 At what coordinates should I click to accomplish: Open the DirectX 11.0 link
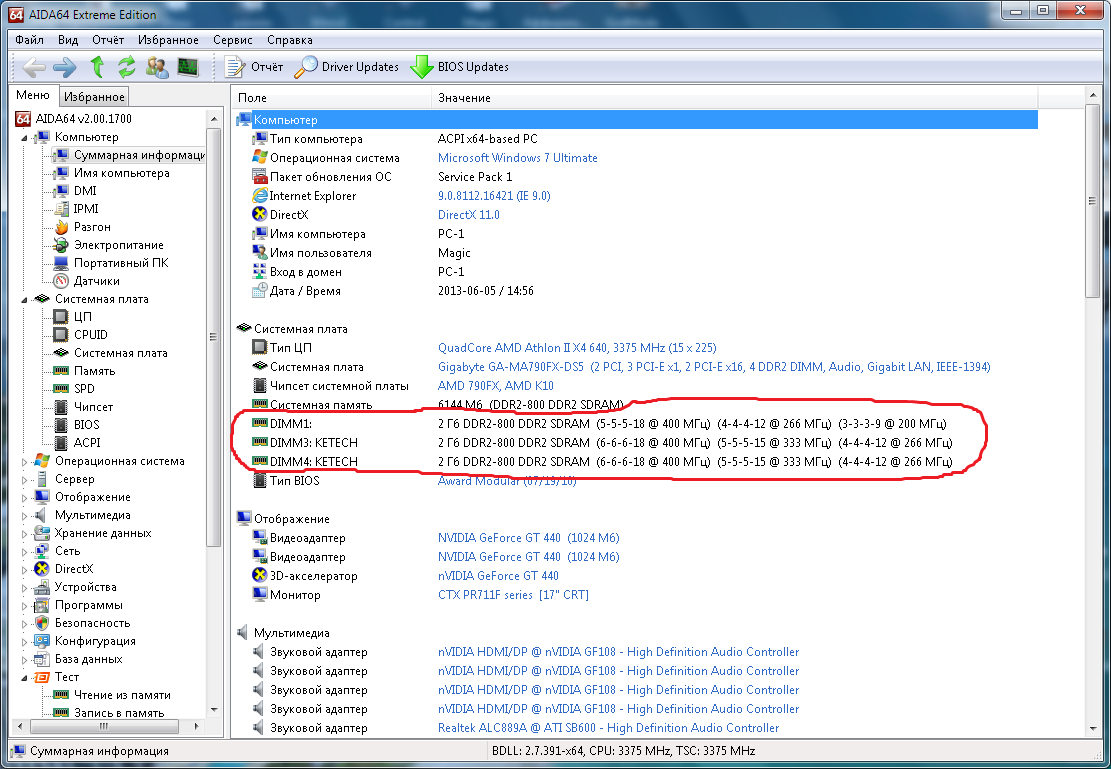coord(468,215)
